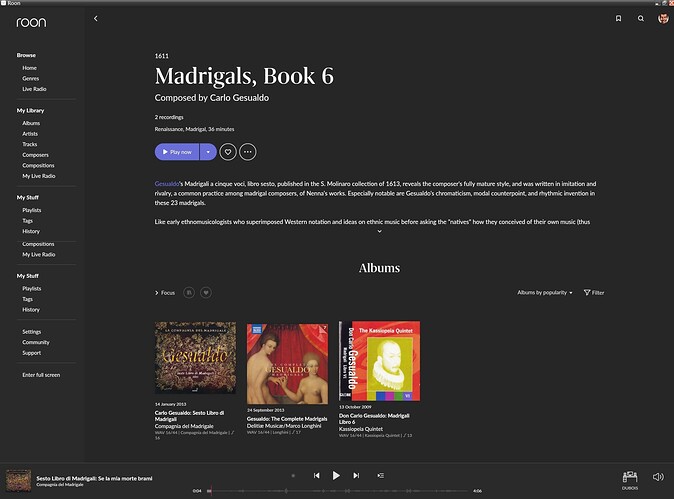
Task: Open the Compagnia del Madrigale album cover
Action: click(195, 358)
